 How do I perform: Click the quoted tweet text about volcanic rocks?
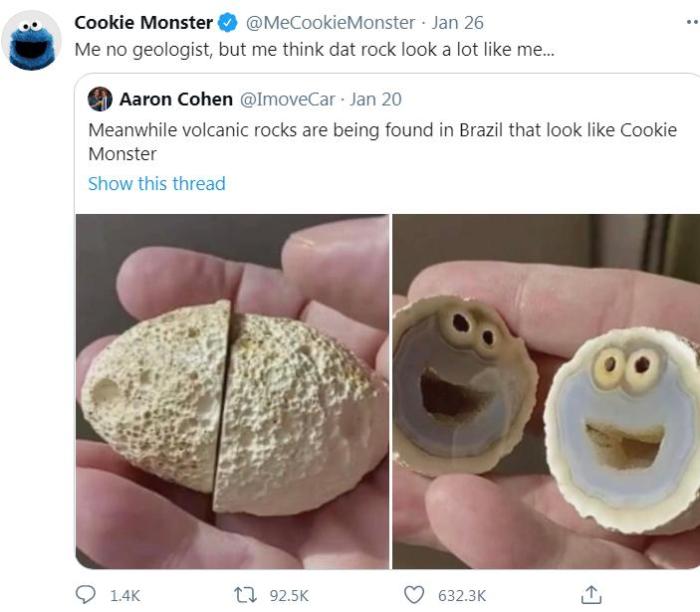tap(383, 142)
